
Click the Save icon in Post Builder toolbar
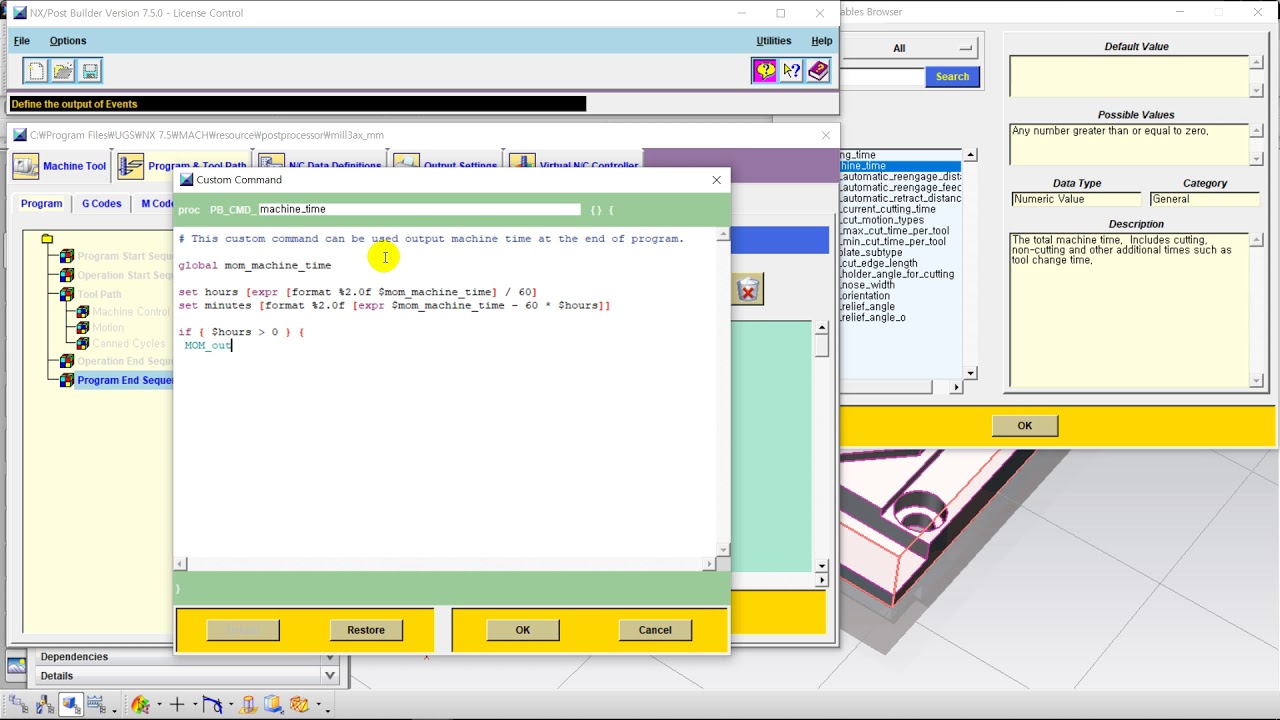(x=90, y=70)
